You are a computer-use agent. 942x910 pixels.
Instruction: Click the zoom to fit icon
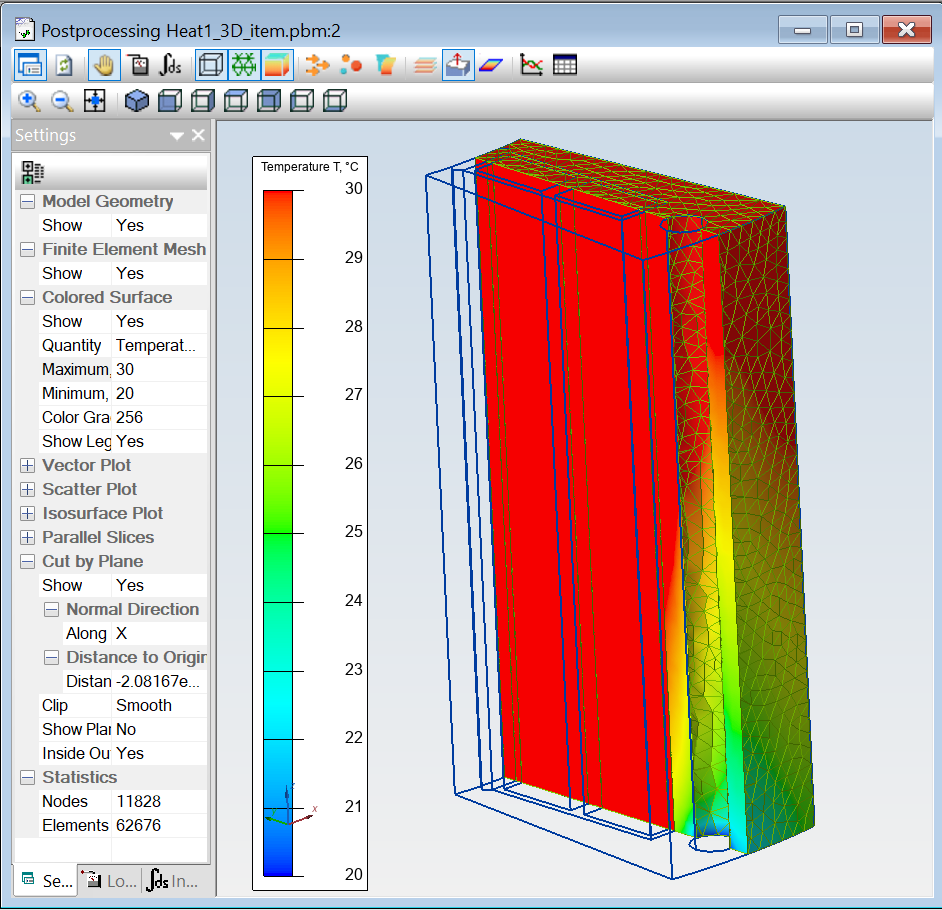click(95, 102)
